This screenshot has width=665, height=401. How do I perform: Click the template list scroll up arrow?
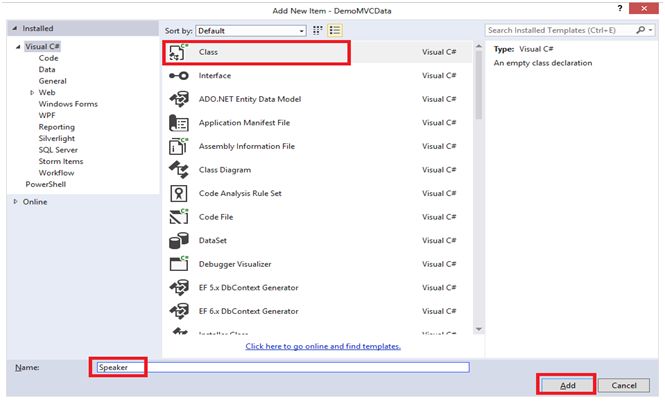(x=479, y=46)
